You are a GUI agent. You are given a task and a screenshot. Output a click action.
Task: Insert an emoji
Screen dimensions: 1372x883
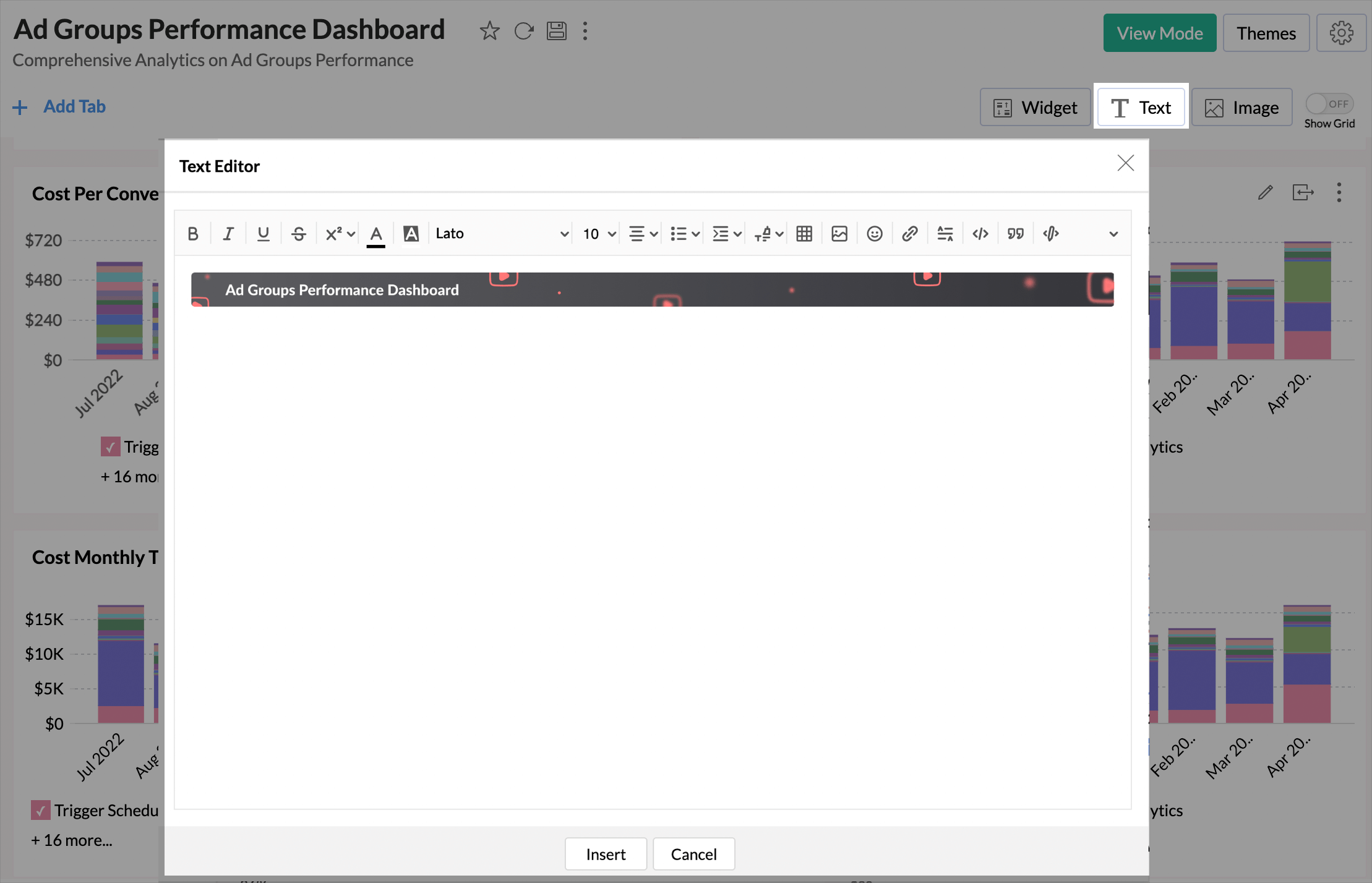tap(874, 233)
